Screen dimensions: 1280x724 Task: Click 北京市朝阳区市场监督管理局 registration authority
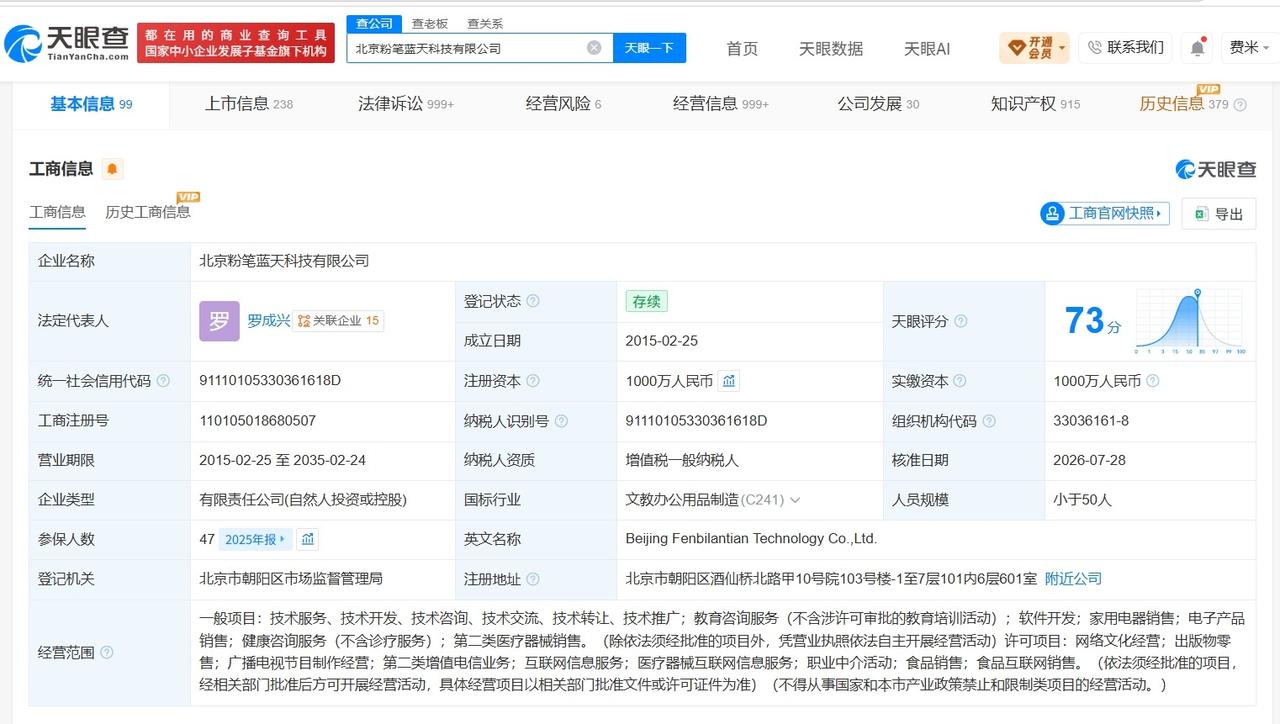[x=291, y=579]
